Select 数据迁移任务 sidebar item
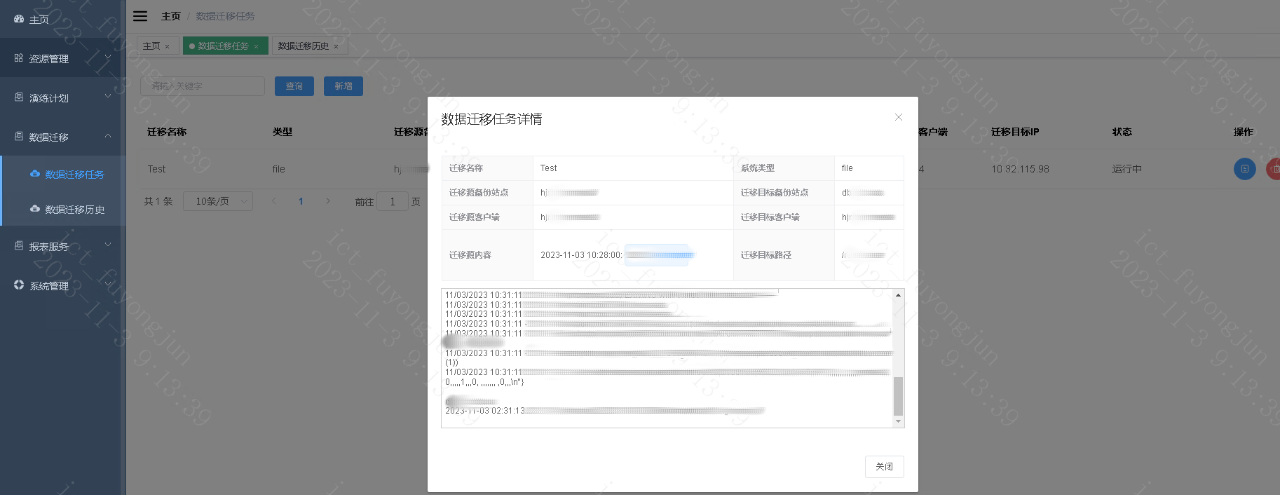This screenshot has height=495, width=1280. (63, 174)
